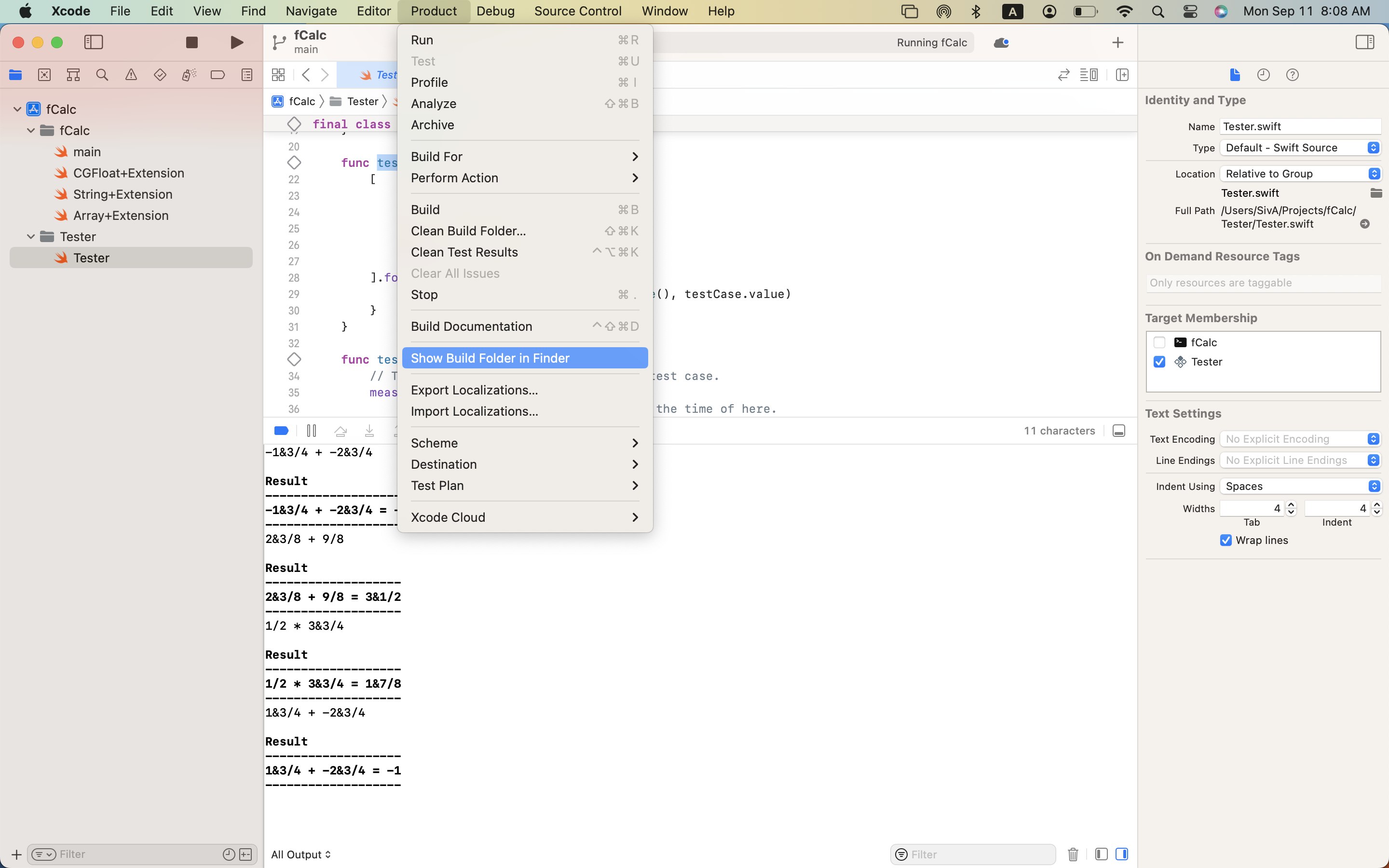Disable Tester target membership

1159,362
